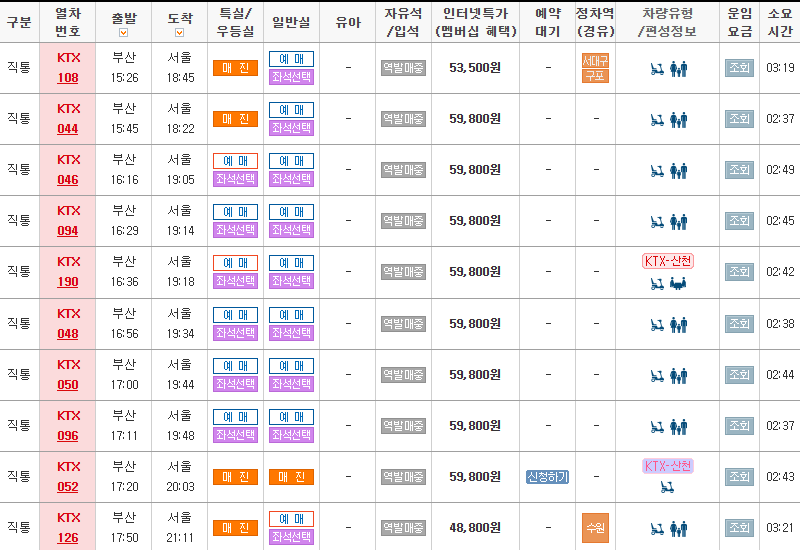Click the wheelchair icon in the KTX 052 row
The image size is (811, 550).
(667, 487)
